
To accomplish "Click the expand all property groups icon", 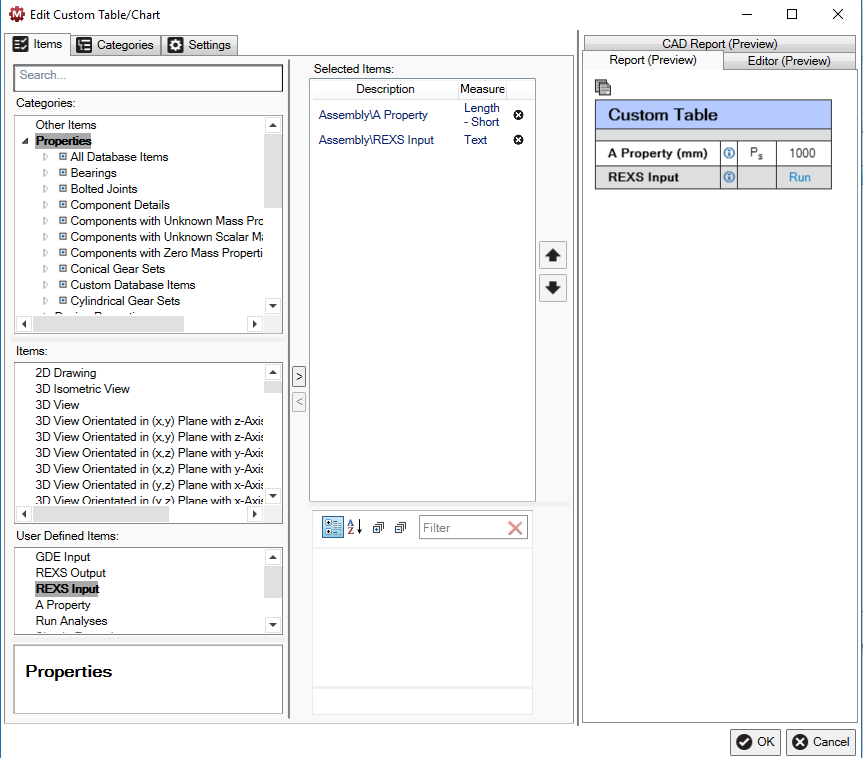I will [x=378, y=528].
